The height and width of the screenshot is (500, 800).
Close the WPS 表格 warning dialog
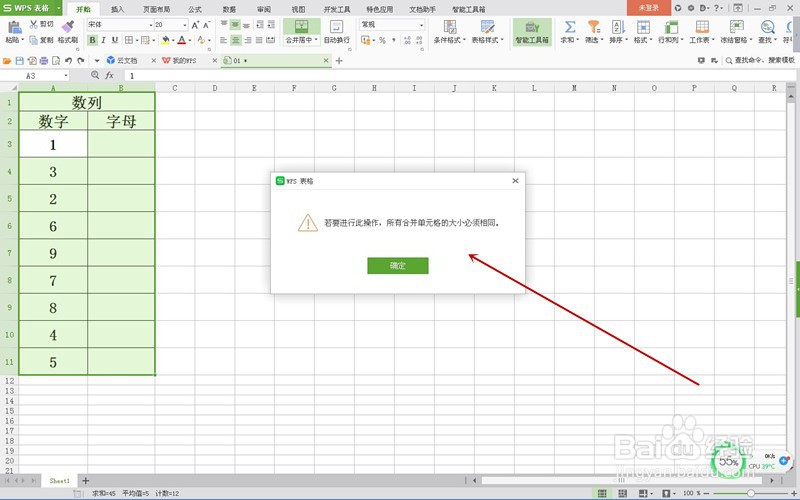[x=515, y=181]
